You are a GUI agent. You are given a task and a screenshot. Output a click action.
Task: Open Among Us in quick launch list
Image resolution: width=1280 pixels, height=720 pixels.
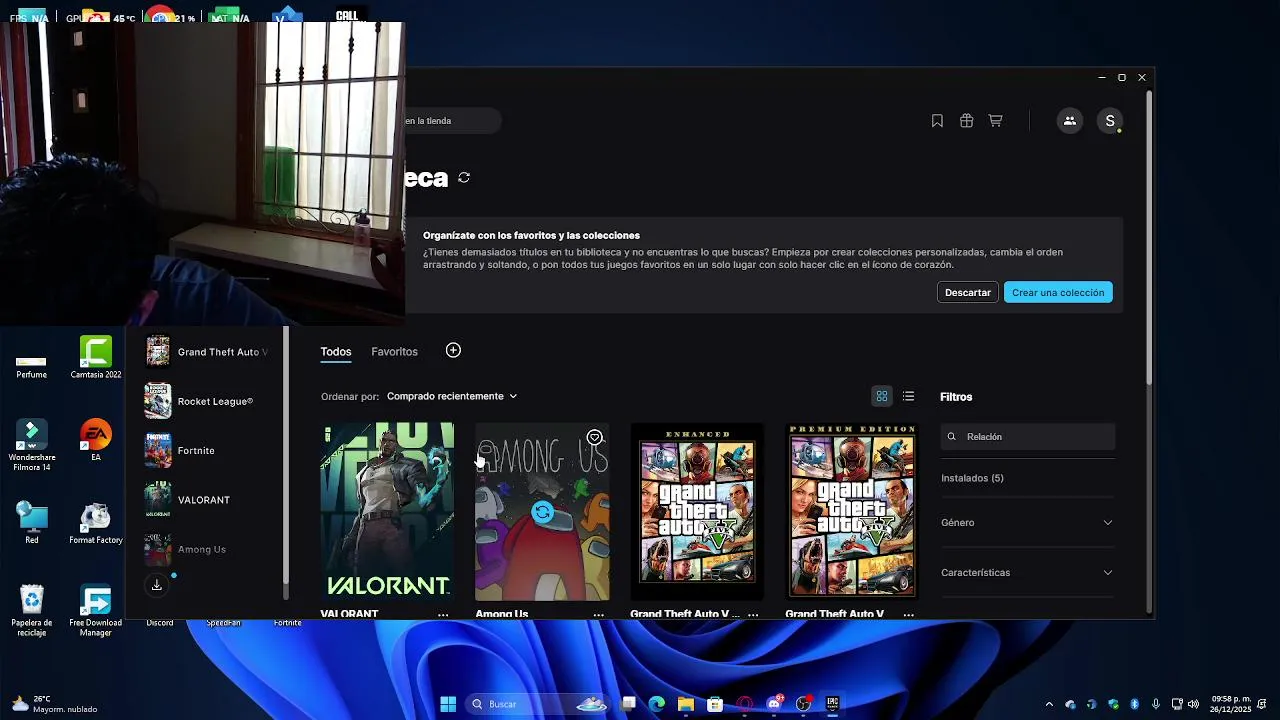207,549
